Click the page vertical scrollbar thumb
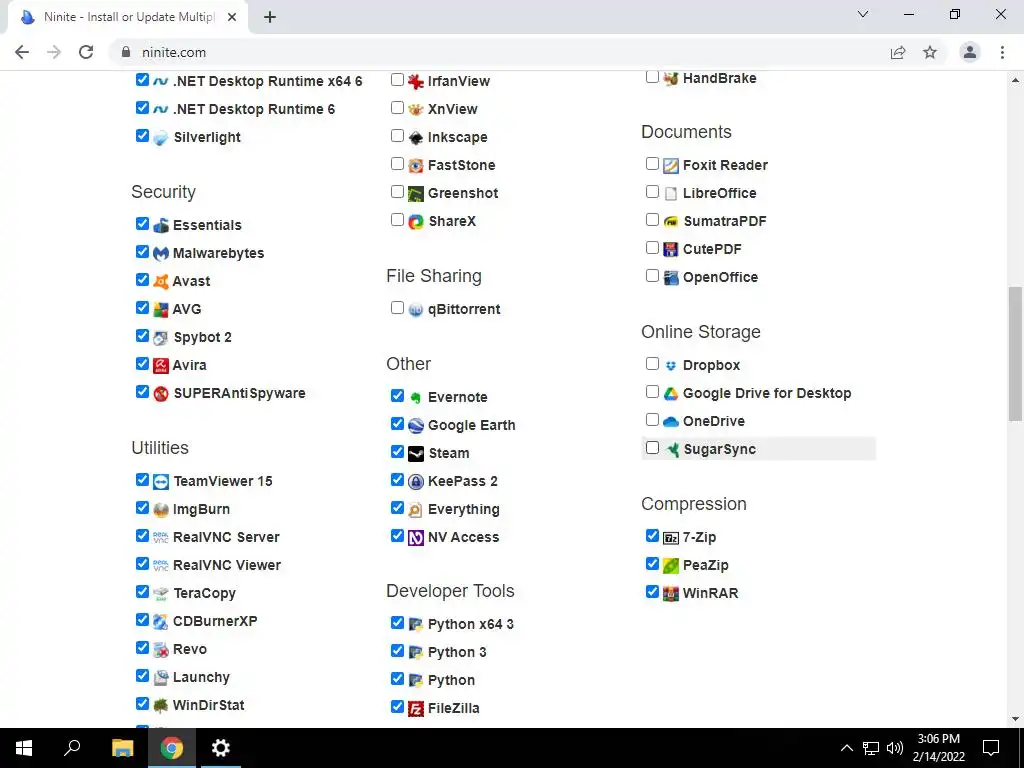The height and width of the screenshot is (768, 1024). point(1015,353)
